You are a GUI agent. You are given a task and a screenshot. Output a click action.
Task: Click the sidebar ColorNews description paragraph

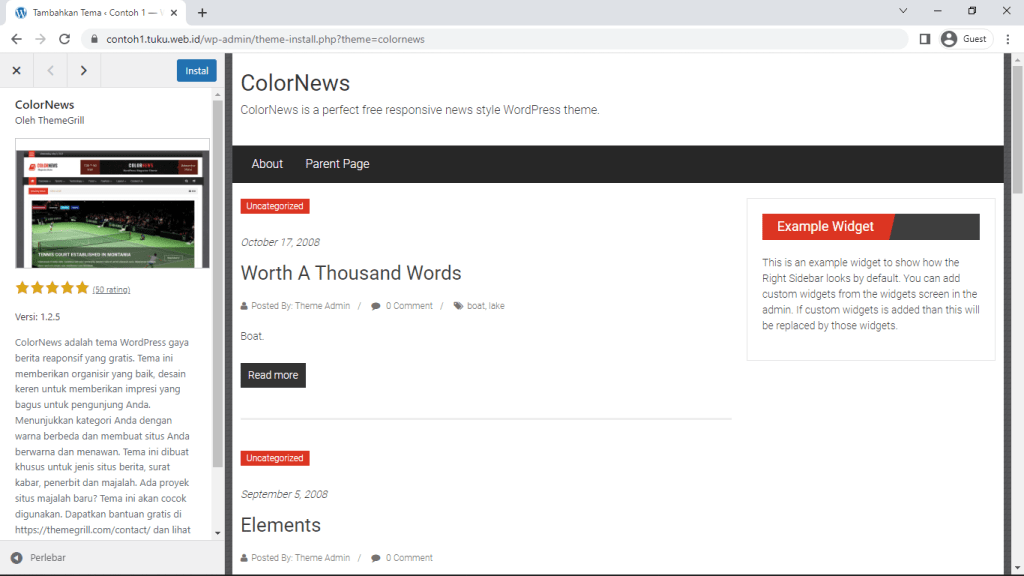coord(103,436)
